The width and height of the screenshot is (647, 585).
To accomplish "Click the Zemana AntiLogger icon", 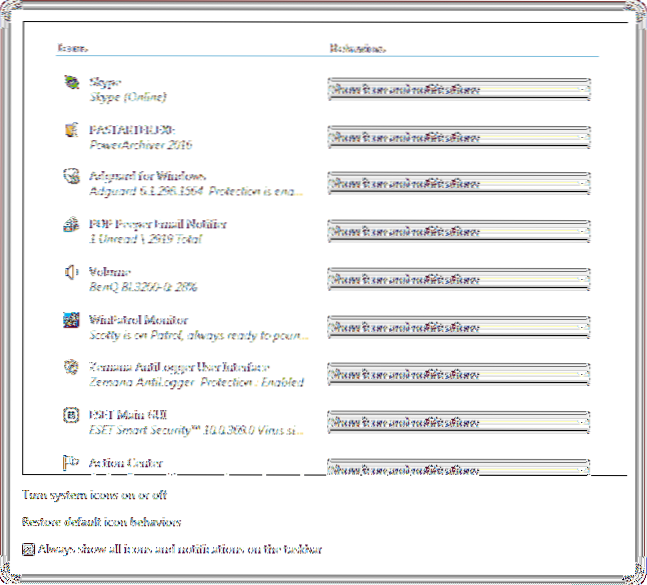I will pos(70,367).
